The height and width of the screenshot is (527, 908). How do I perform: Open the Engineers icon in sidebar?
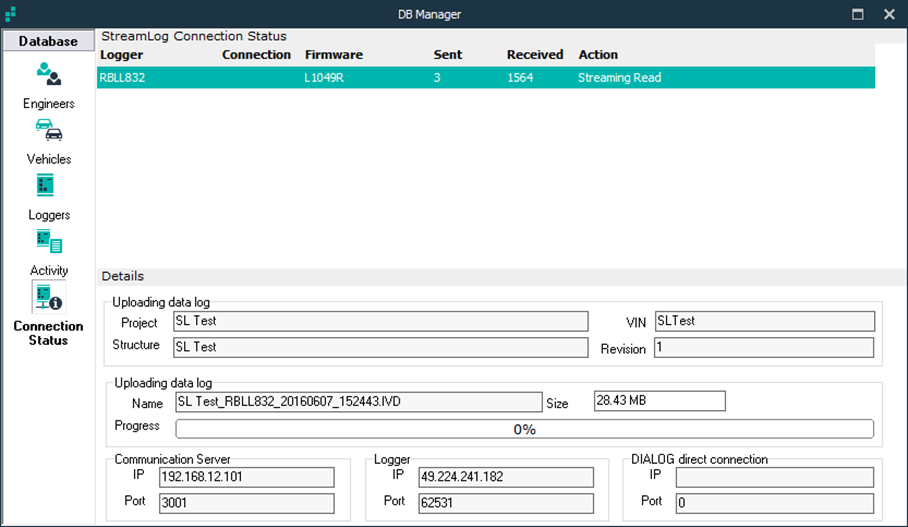[48, 75]
